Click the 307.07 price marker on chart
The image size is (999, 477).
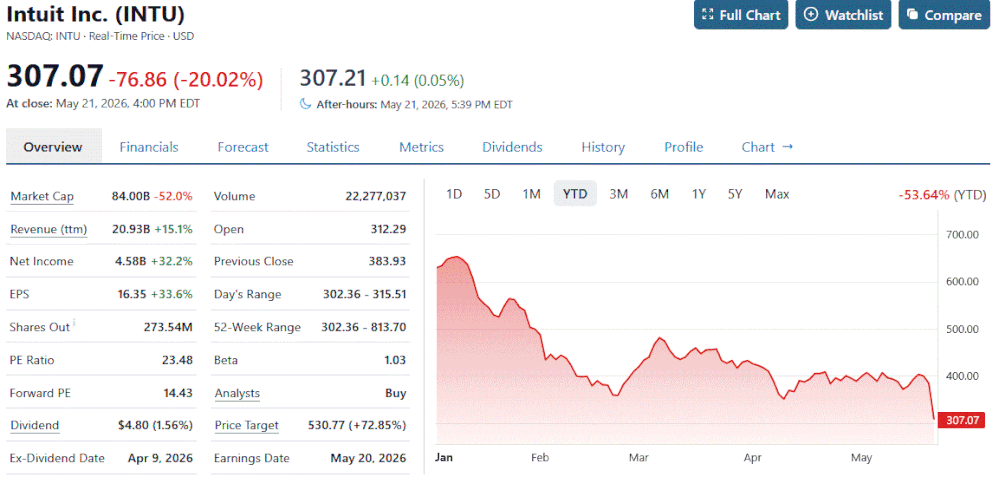point(963,420)
